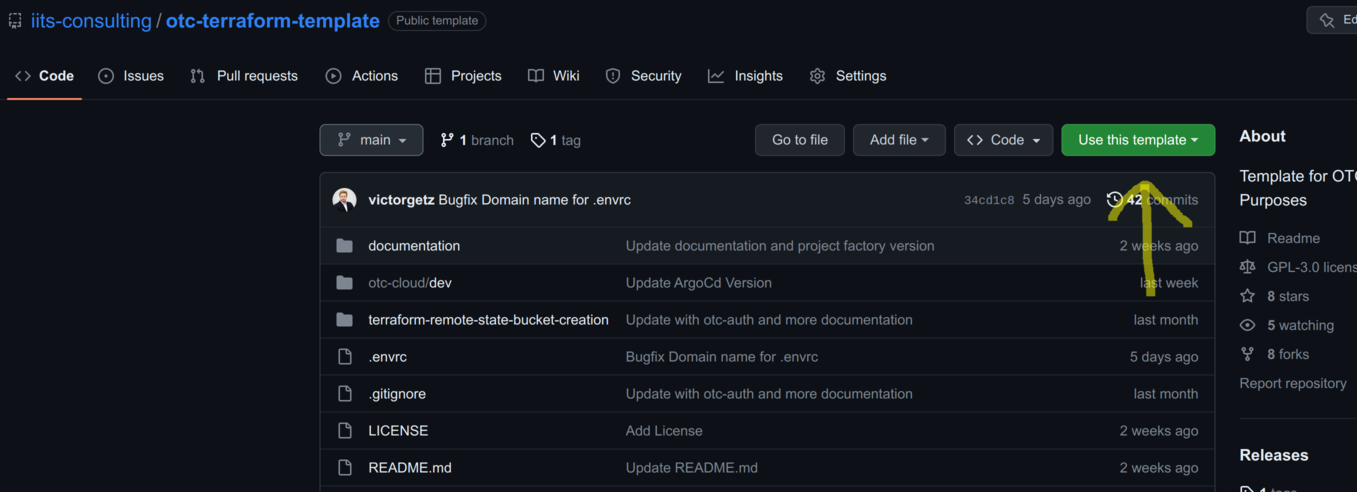Expand the Code download dropdown

click(x=1003, y=140)
